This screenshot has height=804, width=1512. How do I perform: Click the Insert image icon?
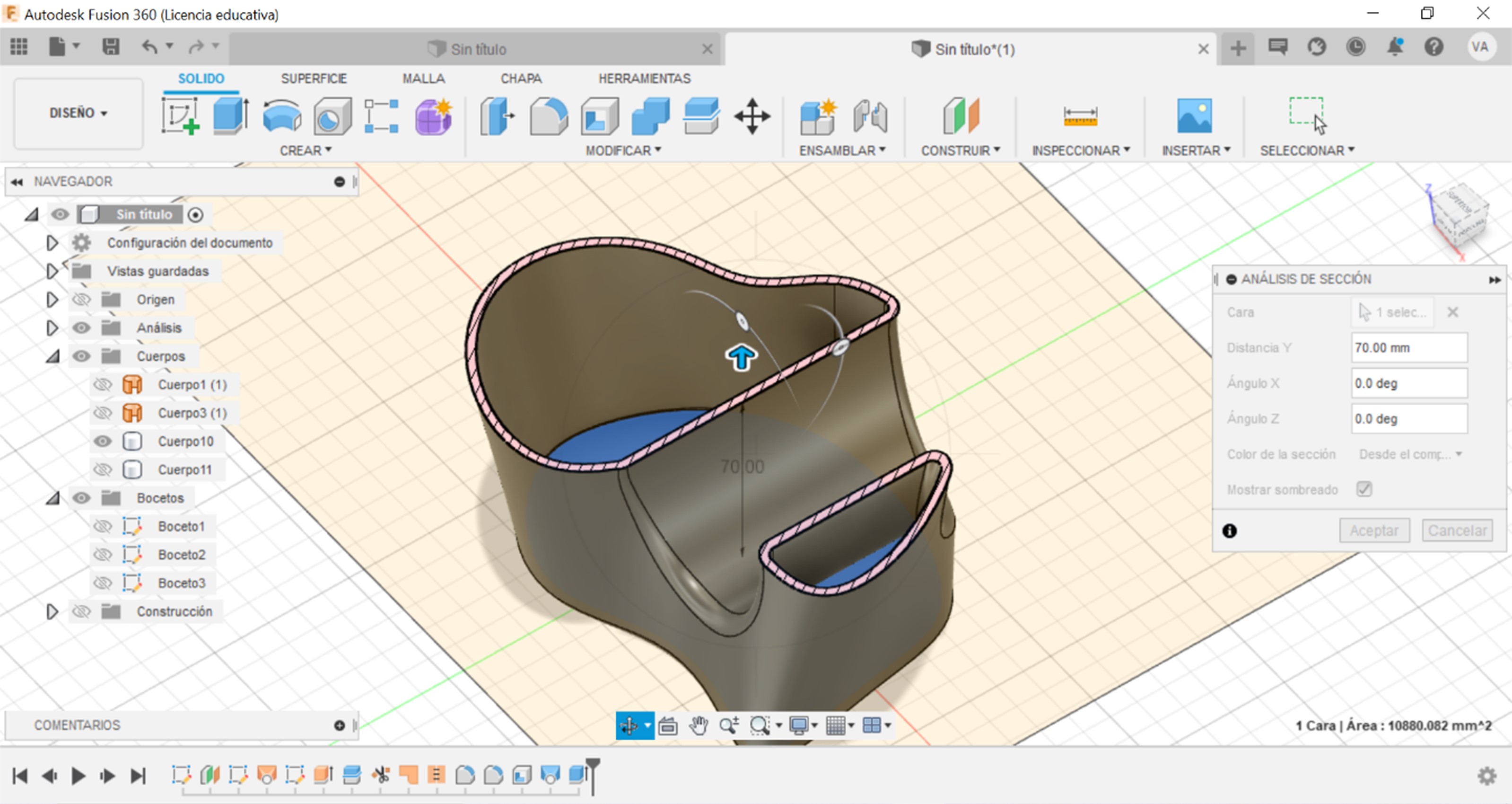[1194, 115]
